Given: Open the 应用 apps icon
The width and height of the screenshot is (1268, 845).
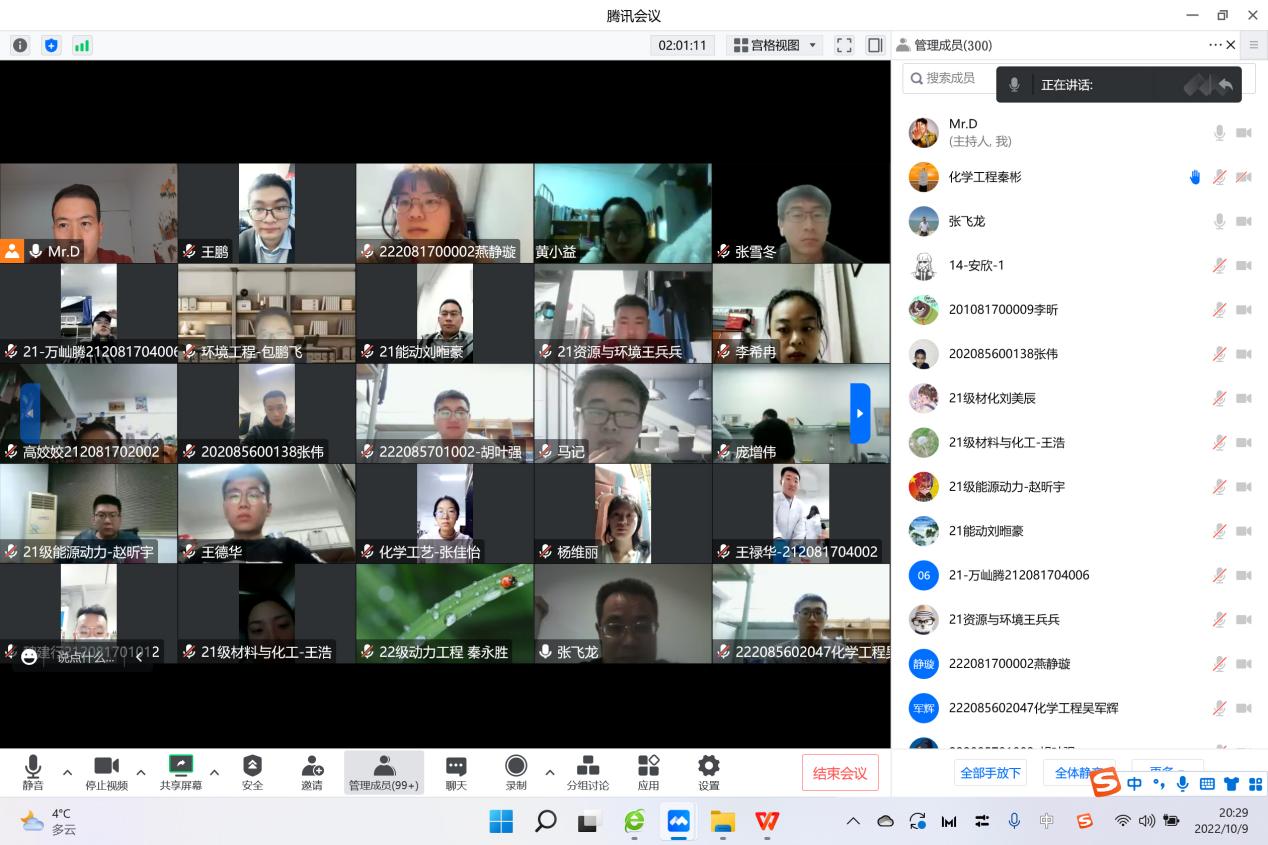Looking at the screenshot, I should (x=648, y=767).
